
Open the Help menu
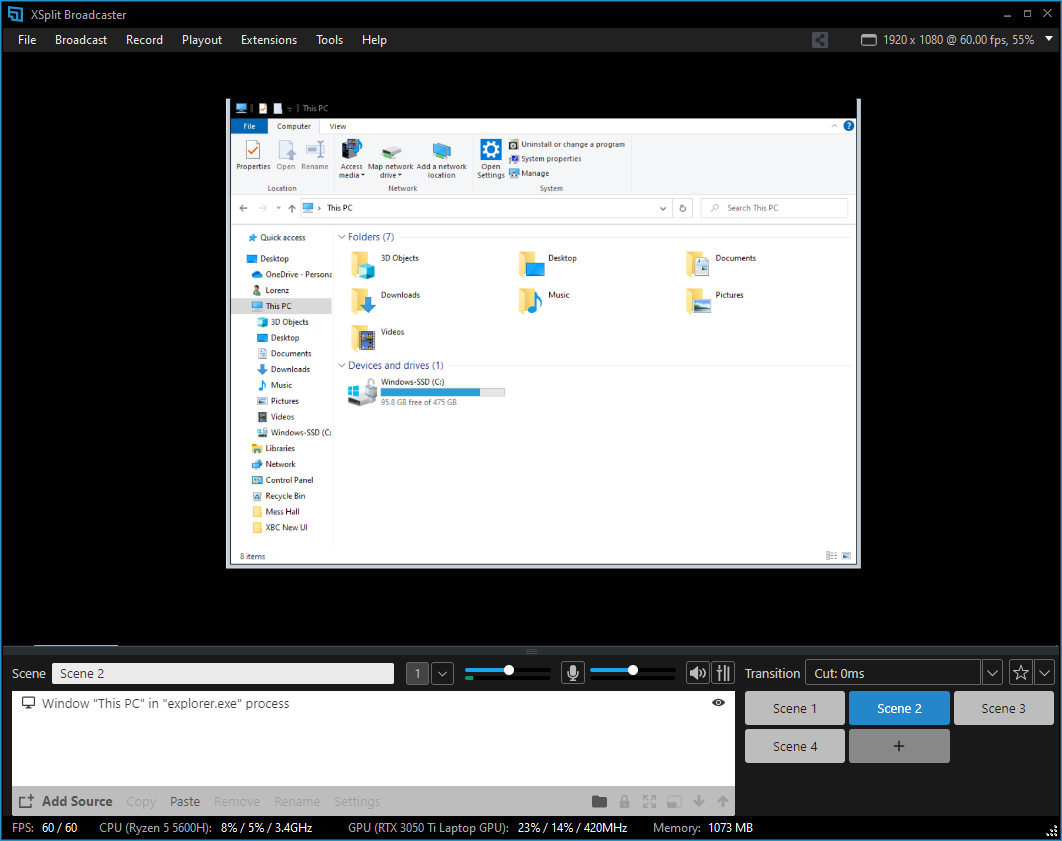pos(374,40)
